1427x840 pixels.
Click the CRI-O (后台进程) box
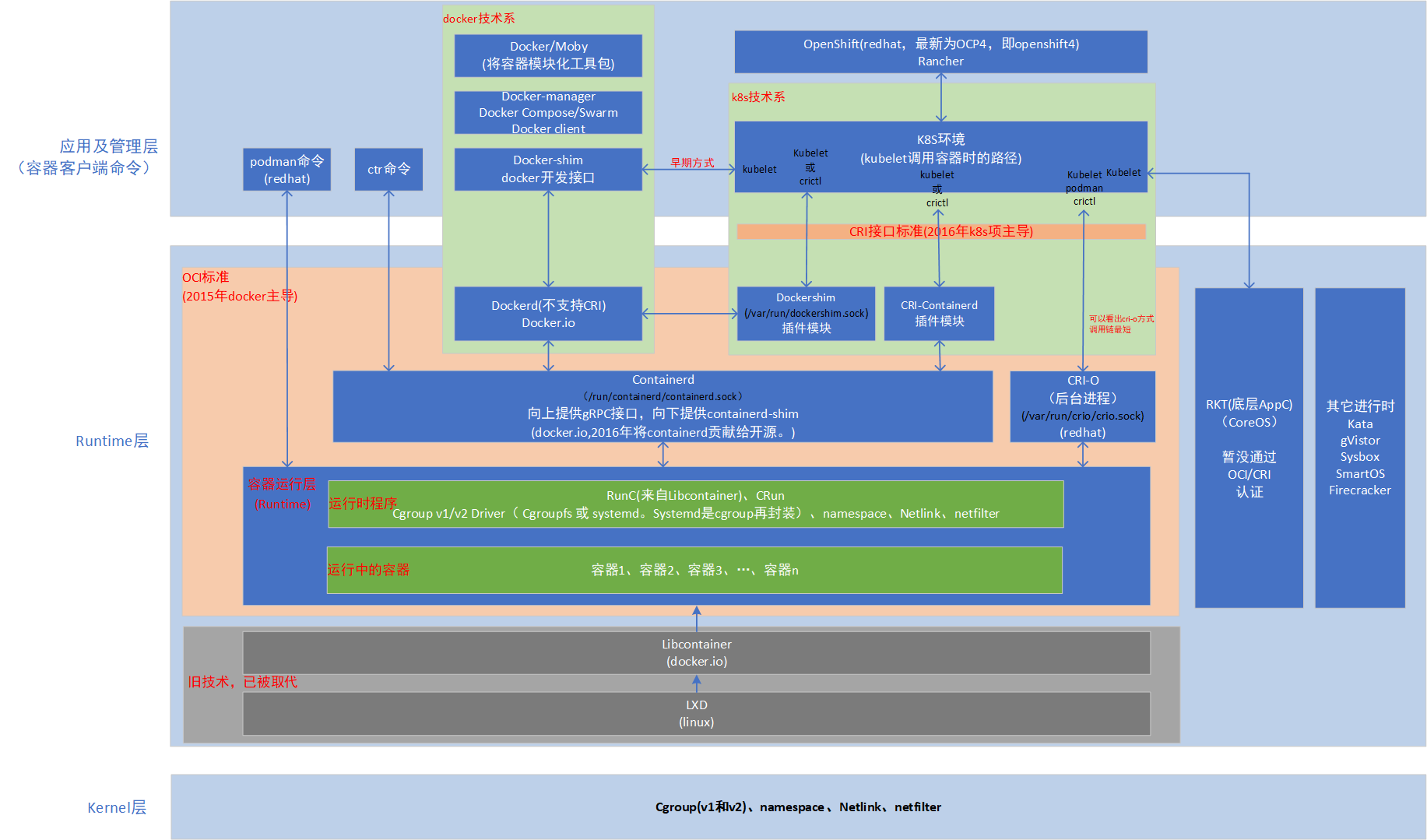[x=1082, y=406]
